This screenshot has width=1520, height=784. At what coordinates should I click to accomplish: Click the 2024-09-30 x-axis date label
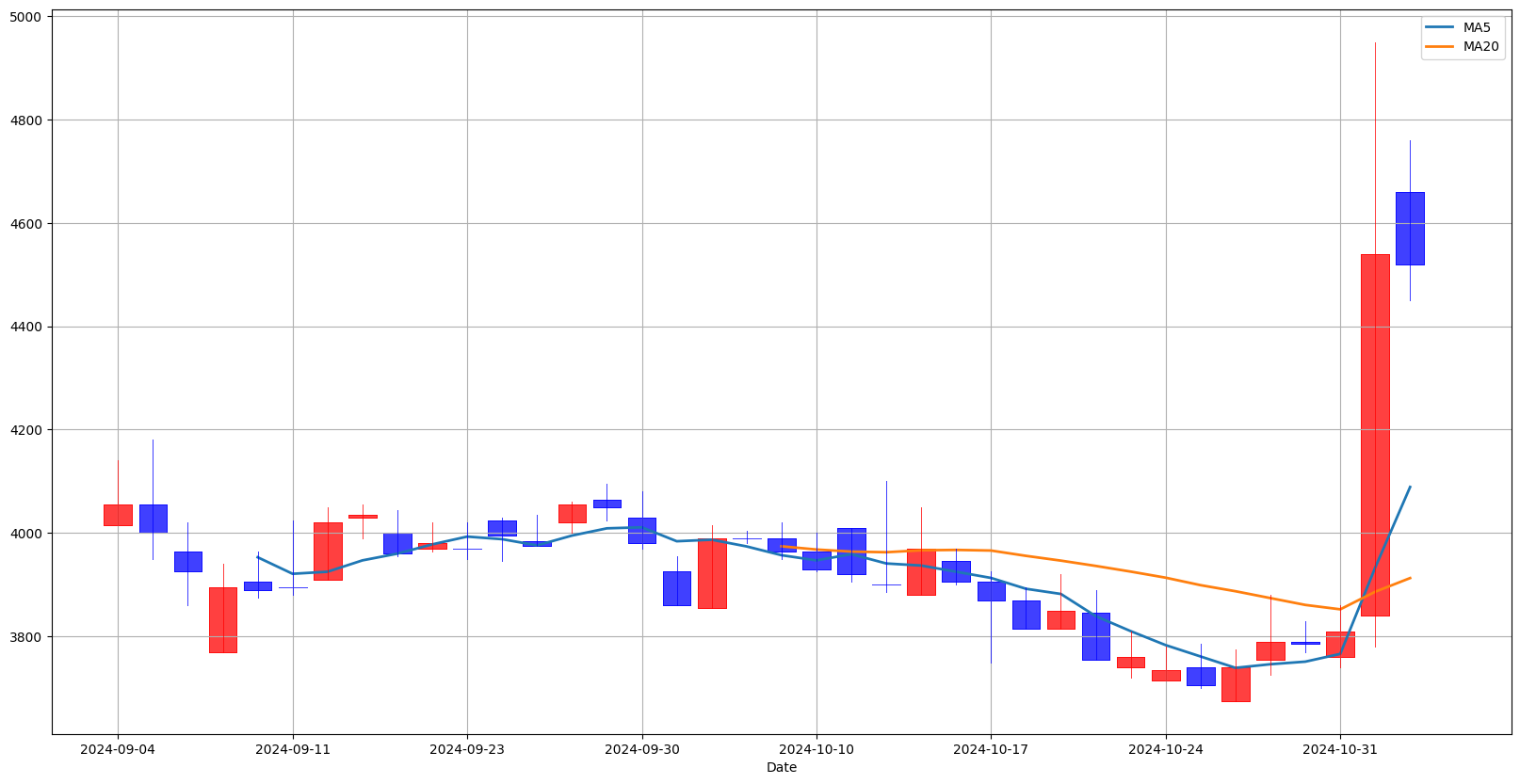tap(642, 749)
